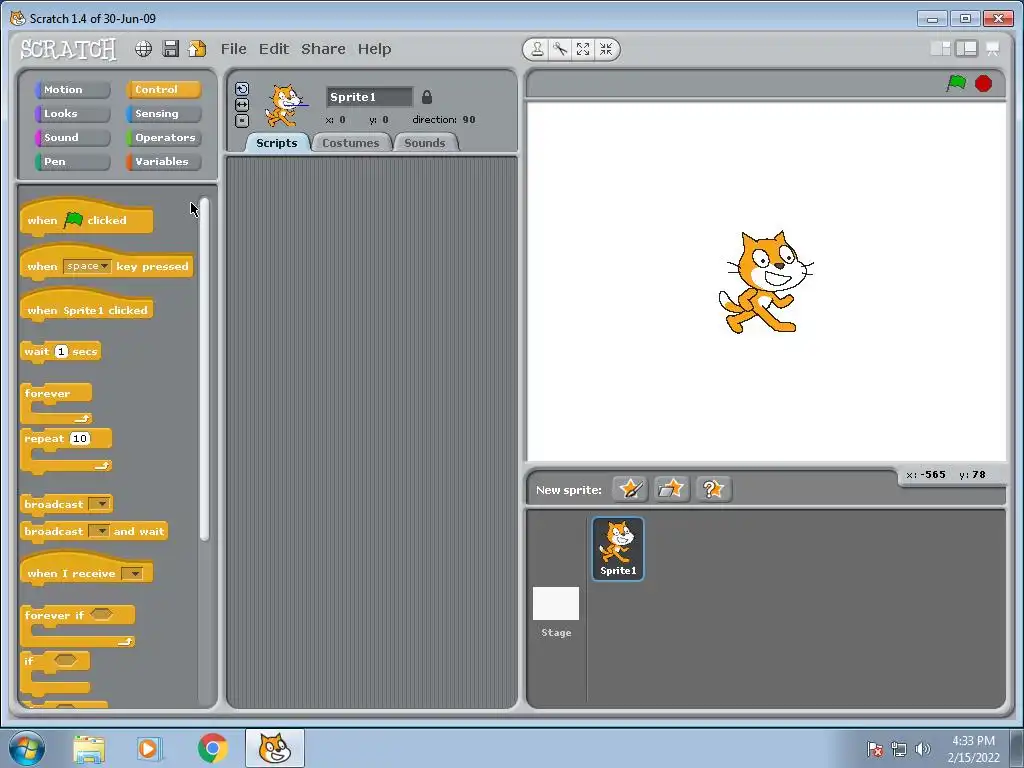Open the Operators blocks category
Viewport: 1024px width, 768px height.
[x=163, y=138]
